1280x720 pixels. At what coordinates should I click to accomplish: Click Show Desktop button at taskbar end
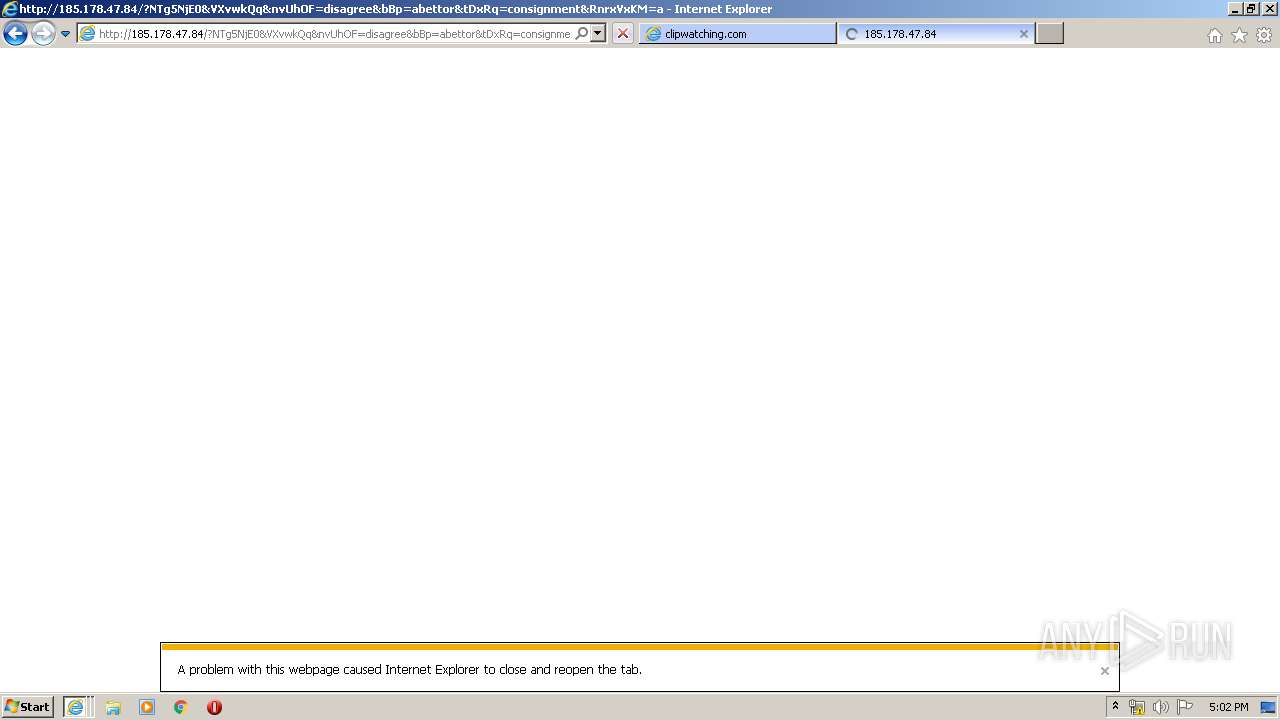point(1269,707)
